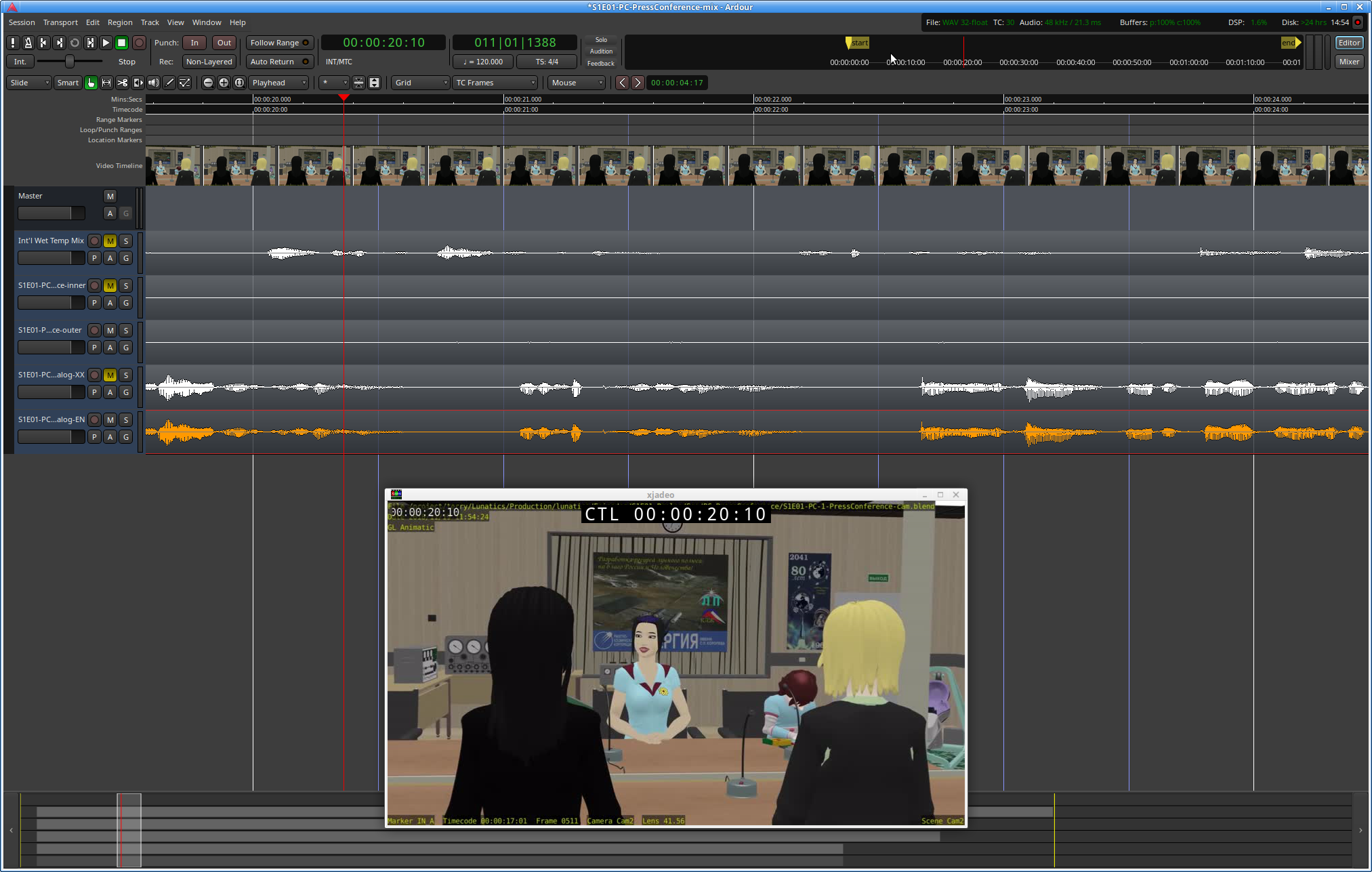Mute the Int'l Wet Temp Mix track

tap(110, 241)
